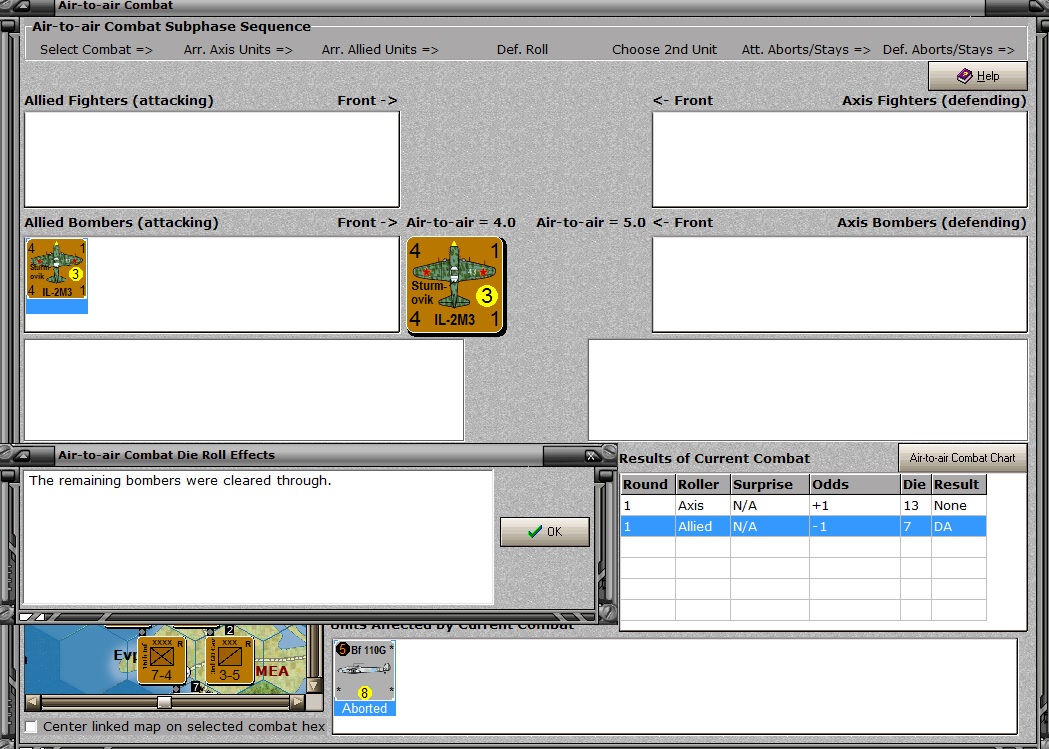Click the Allied Fighters attacking box
Viewport: 1049px width, 749px height.
tap(212, 159)
